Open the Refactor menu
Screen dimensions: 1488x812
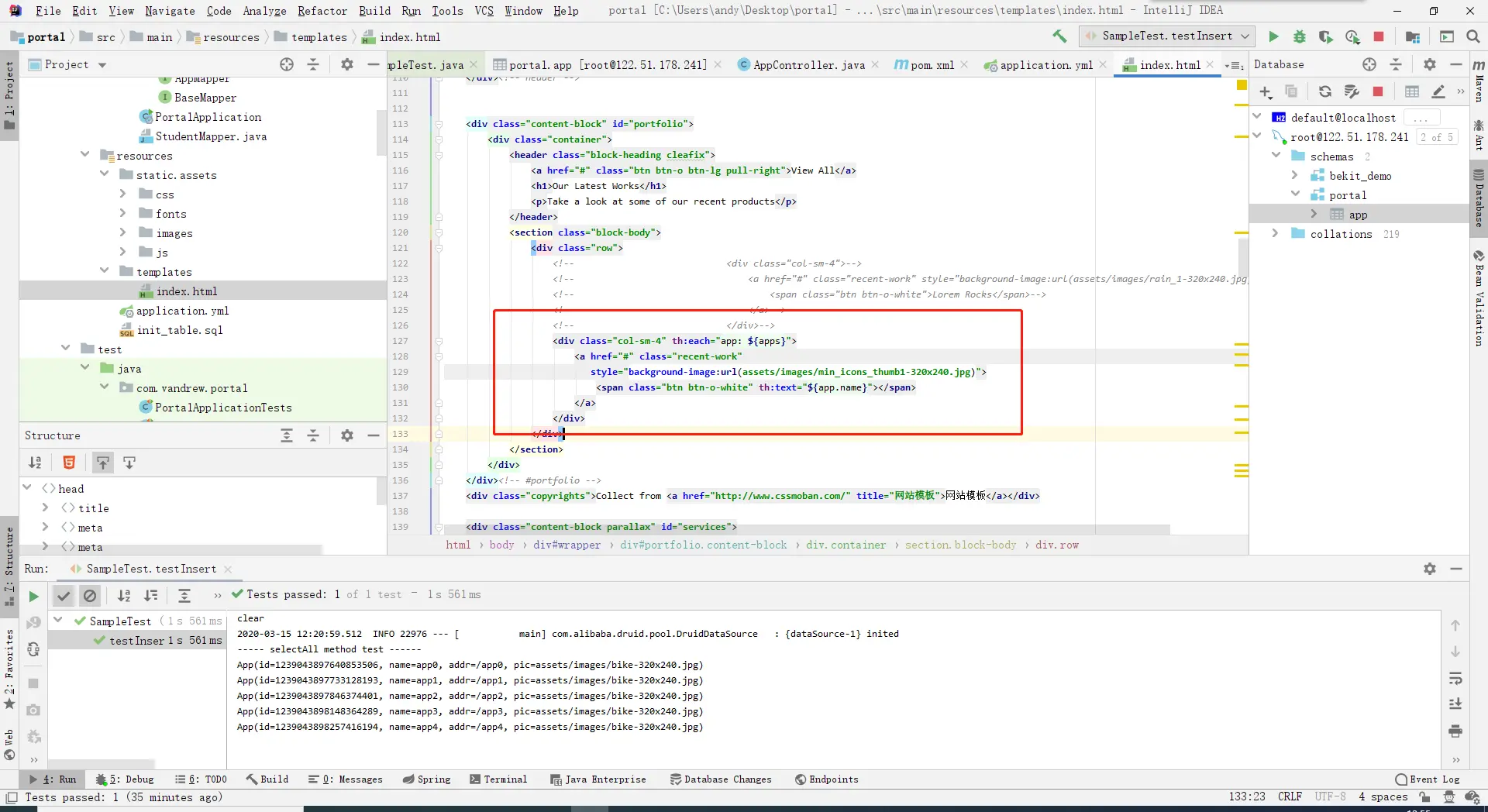322,11
